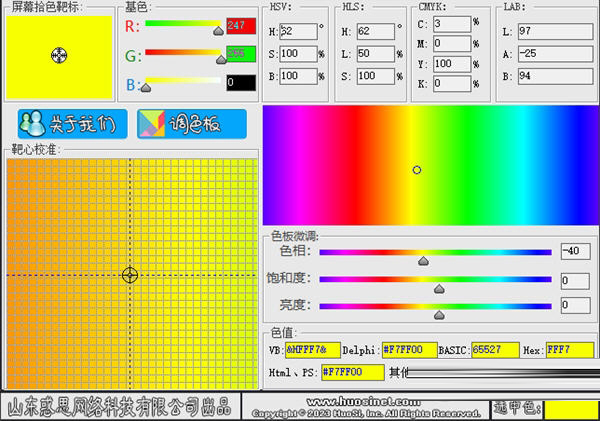Image resolution: width=600 pixels, height=421 pixels.
Task: Click the blue B slider handle
Action: pos(146,87)
